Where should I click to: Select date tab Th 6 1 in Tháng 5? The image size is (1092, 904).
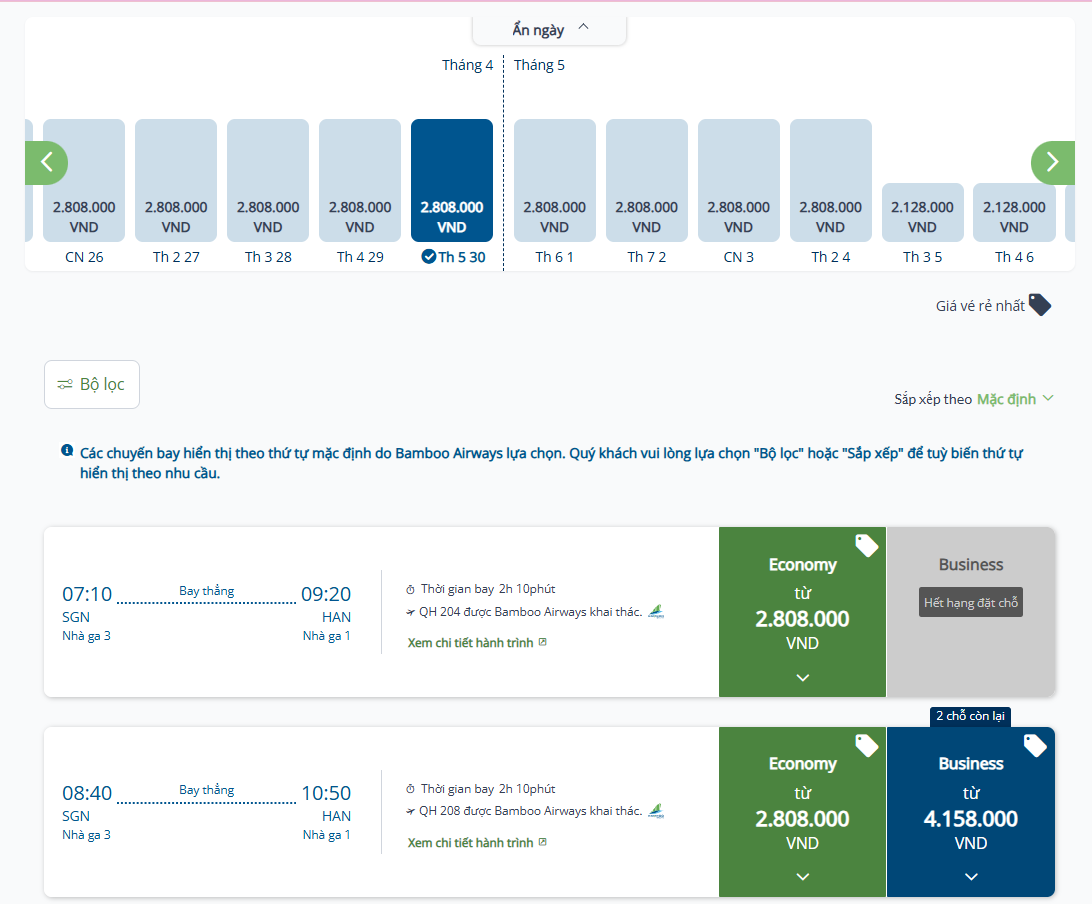(x=554, y=181)
